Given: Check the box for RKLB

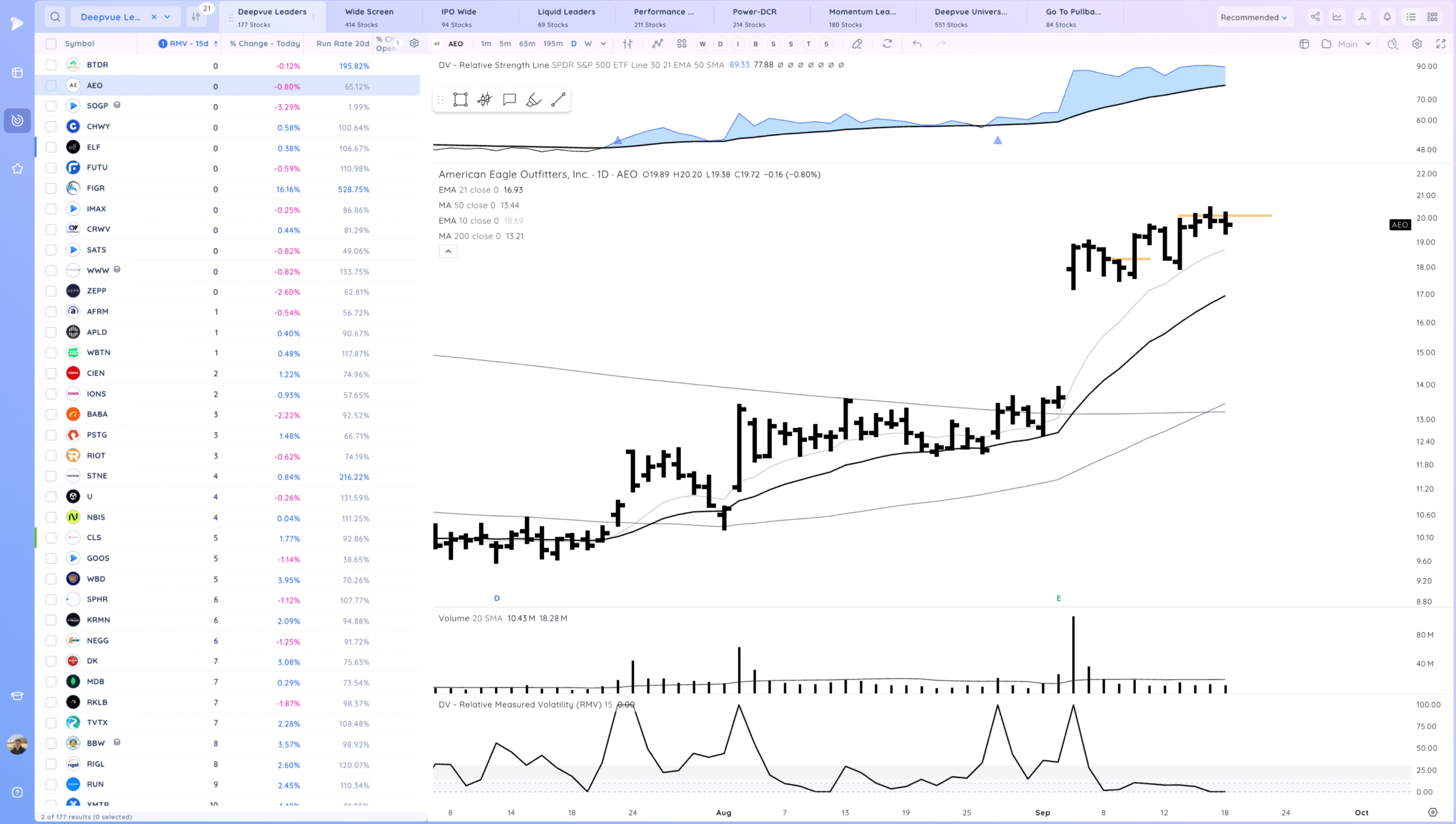Looking at the screenshot, I should tap(51, 702).
